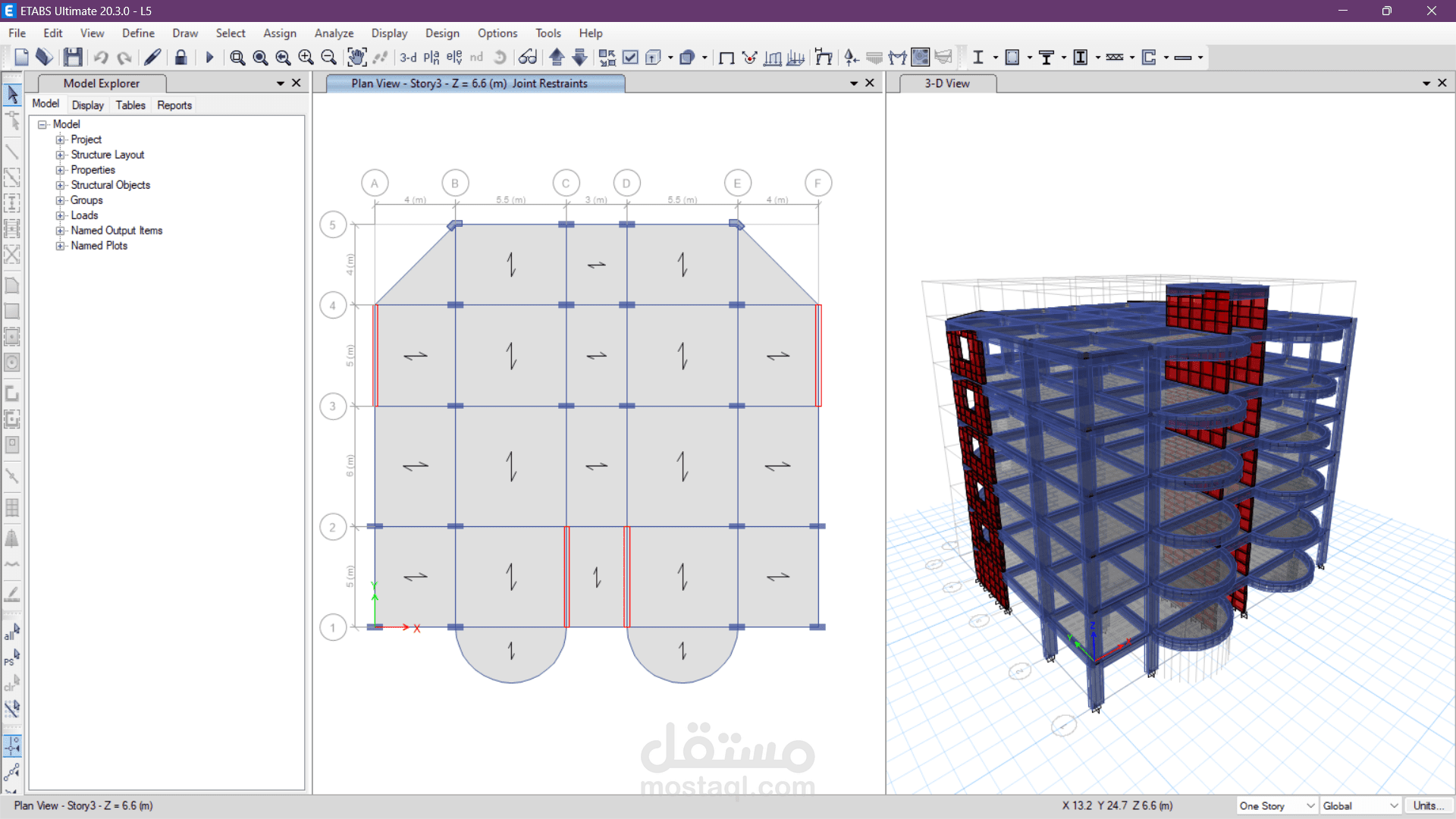
Task: Toggle shell stress contour display
Action: (x=921, y=57)
